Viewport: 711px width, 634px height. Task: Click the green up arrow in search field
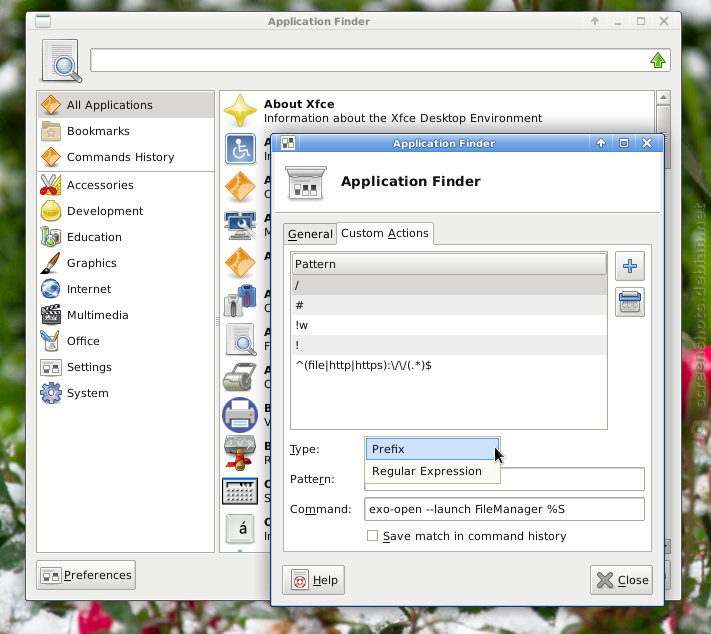click(x=657, y=60)
